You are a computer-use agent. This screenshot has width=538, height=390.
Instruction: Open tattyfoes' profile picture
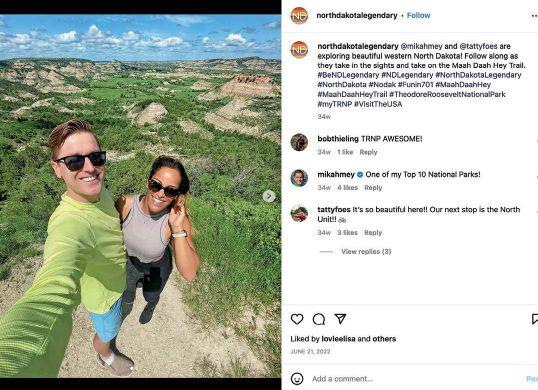tap(299, 213)
